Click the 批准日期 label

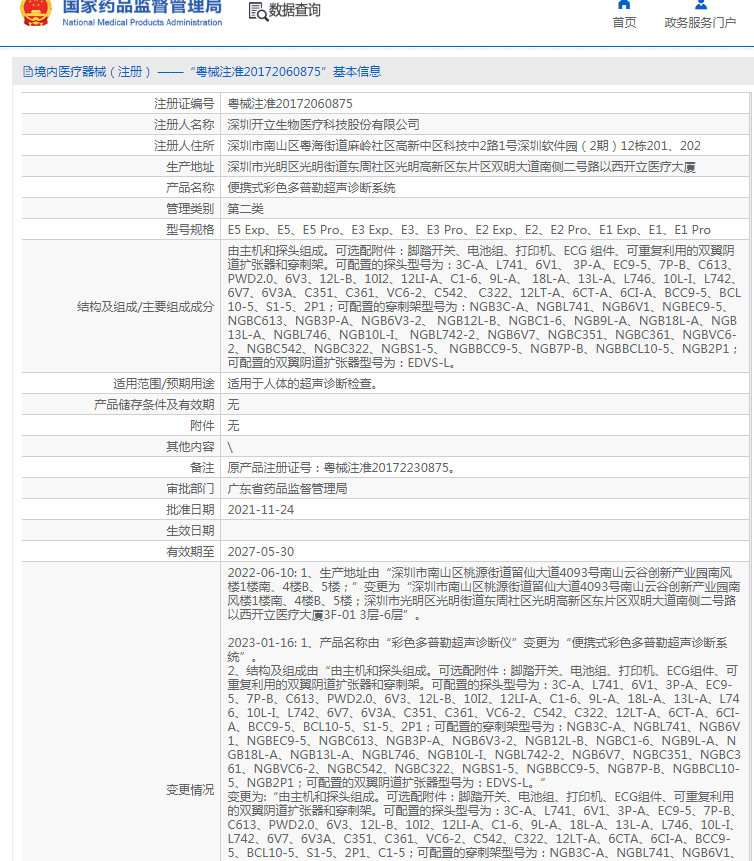point(190,510)
